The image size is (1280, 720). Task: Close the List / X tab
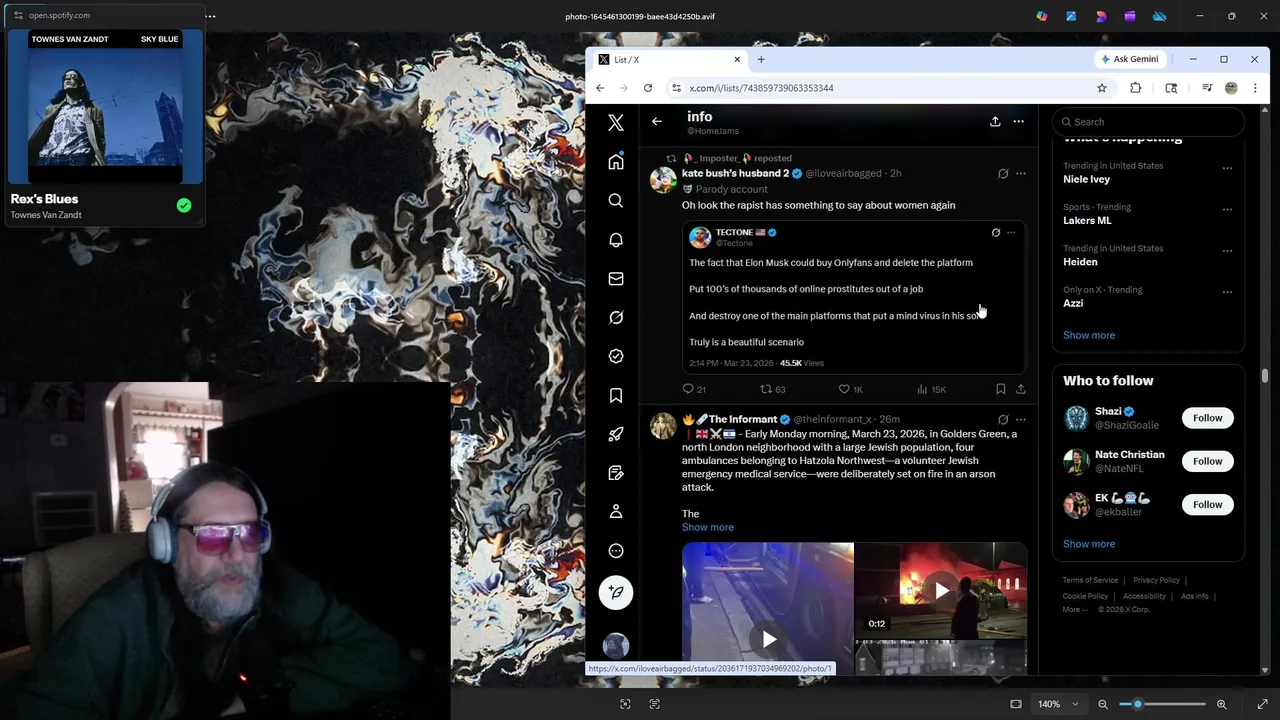[737, 59]
